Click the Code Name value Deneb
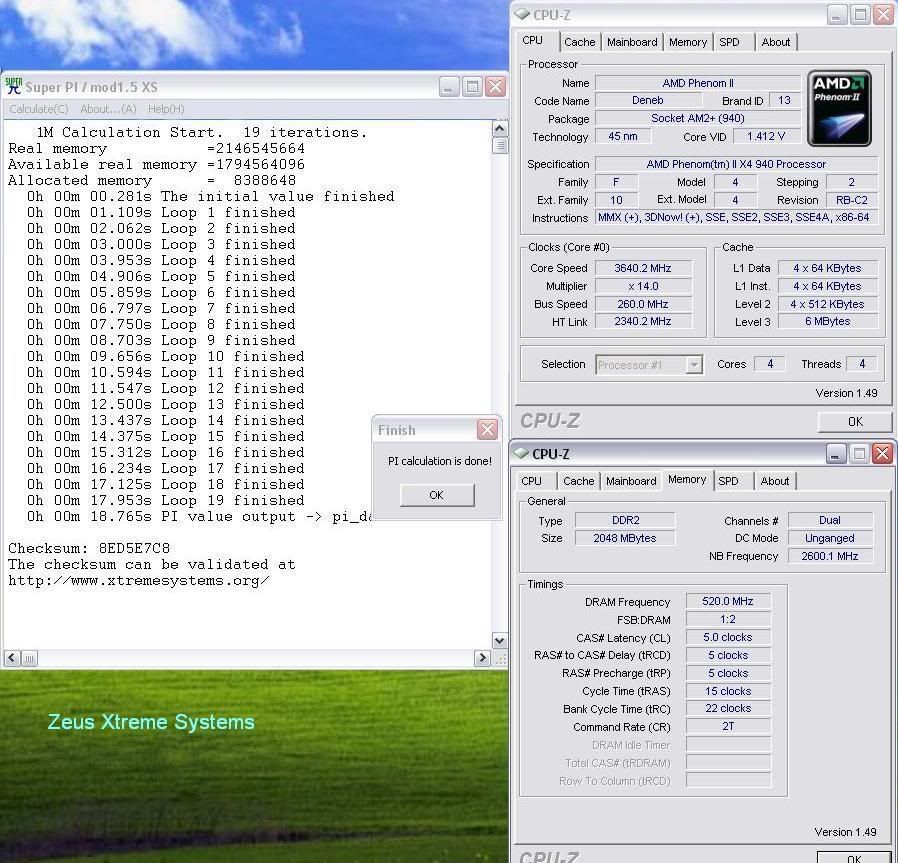Image resolution: width=898 pixels, height=863 pixels. [x=648, y=100]
